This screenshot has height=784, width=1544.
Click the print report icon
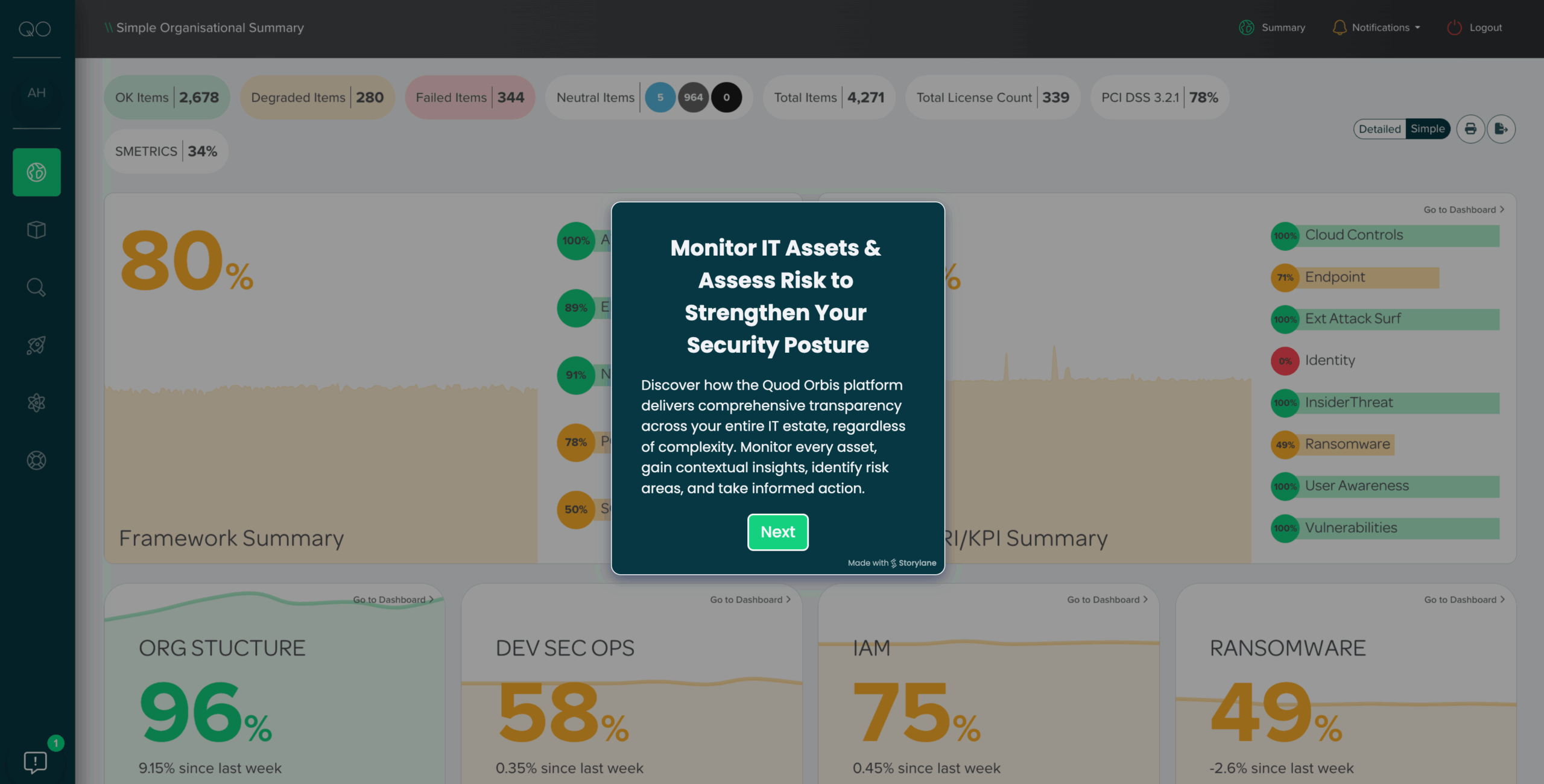point(1470,129)
